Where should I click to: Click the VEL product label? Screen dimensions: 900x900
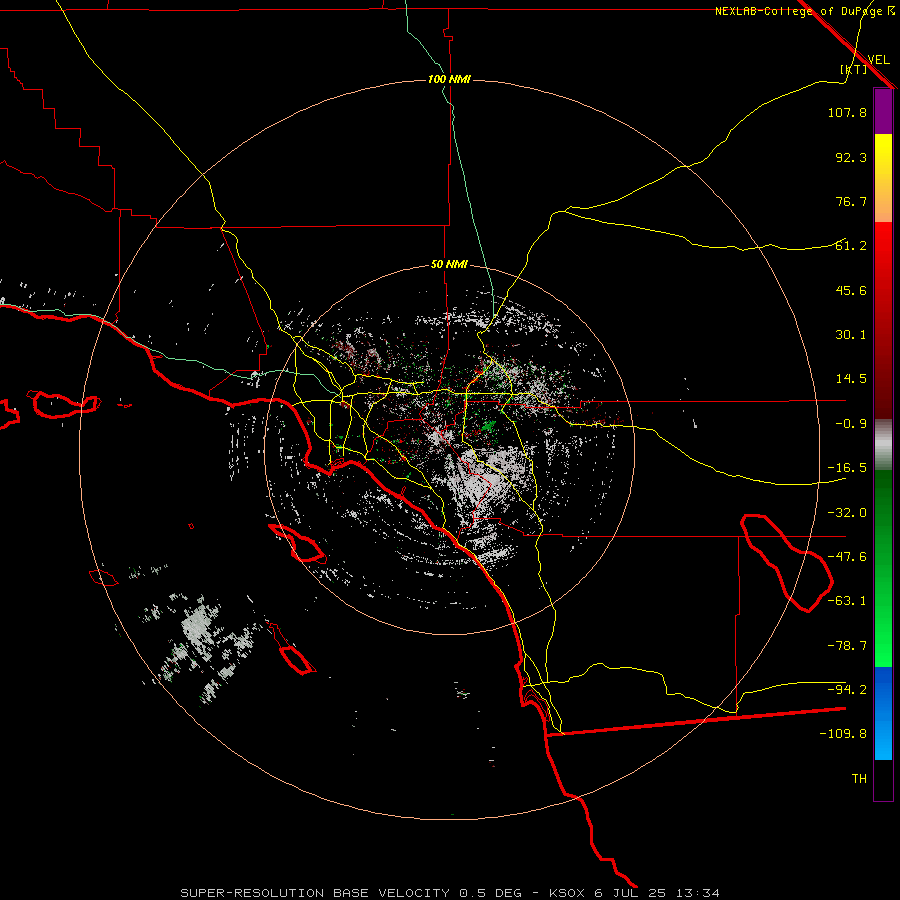tap(878, 60)
